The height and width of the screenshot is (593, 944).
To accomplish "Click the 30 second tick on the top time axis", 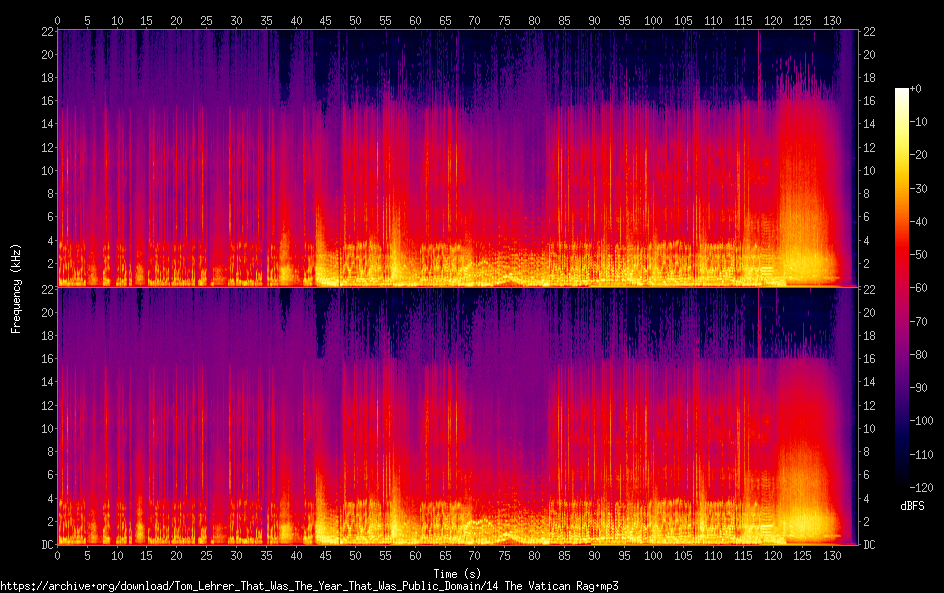I will point(236,20).
